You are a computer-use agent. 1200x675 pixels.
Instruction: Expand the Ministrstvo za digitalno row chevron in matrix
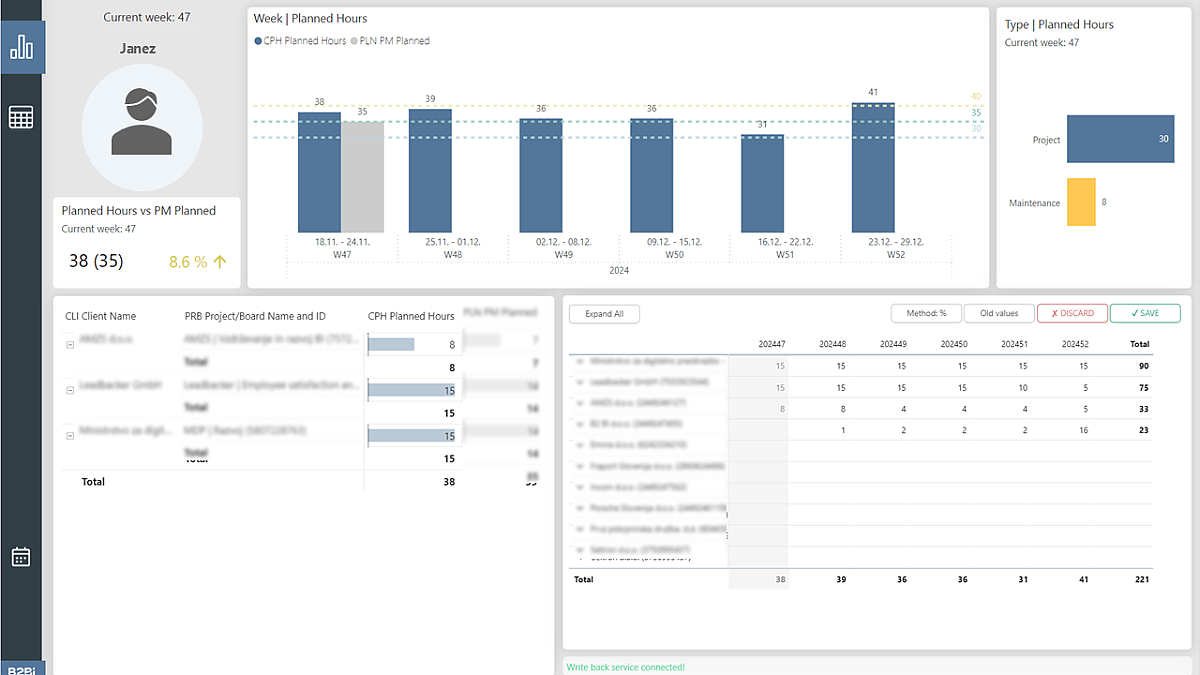(x=581, y=362)
